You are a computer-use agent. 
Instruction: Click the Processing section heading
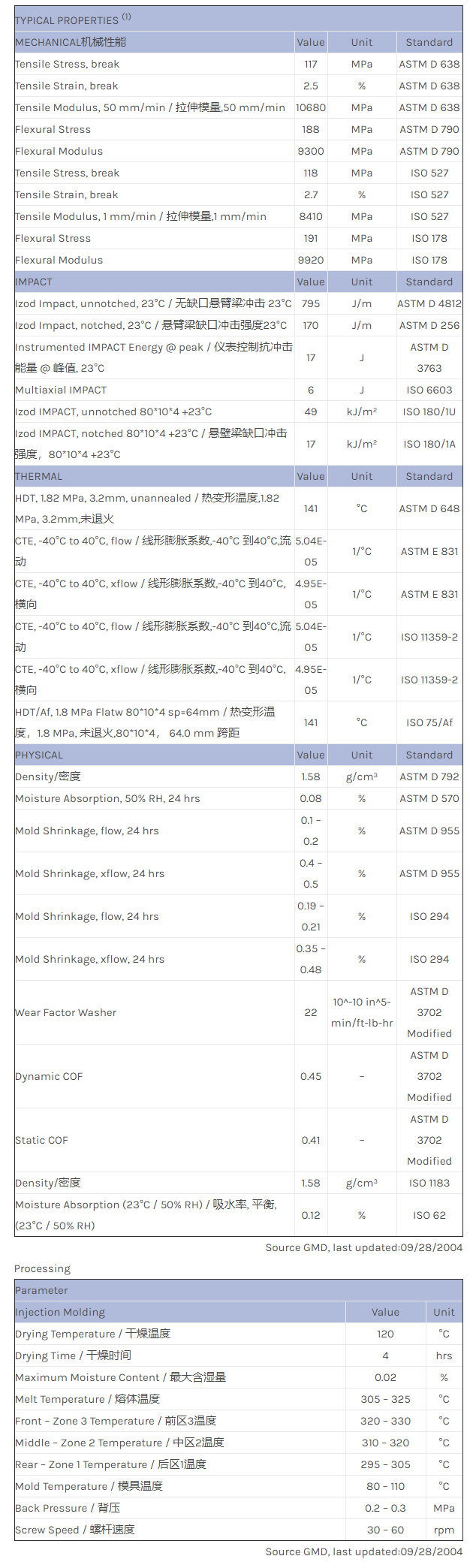coord(42,1269)
